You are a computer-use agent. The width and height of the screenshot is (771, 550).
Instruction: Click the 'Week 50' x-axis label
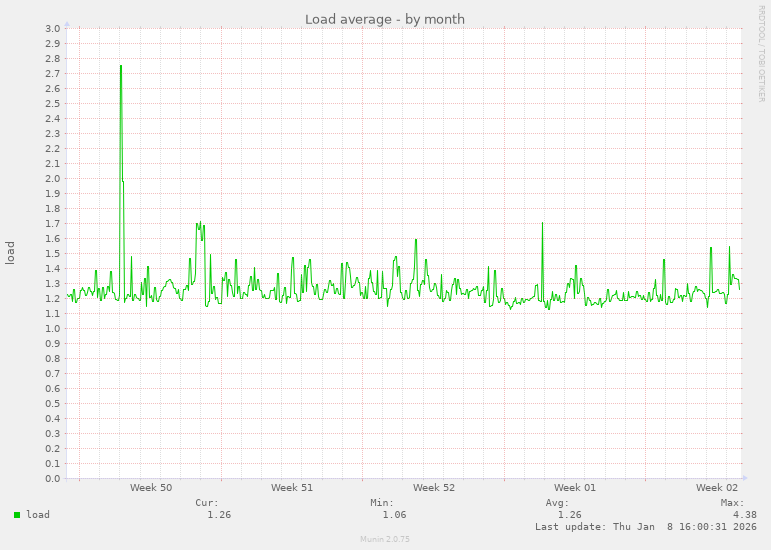pyautogui.click(x=151, y=488)
